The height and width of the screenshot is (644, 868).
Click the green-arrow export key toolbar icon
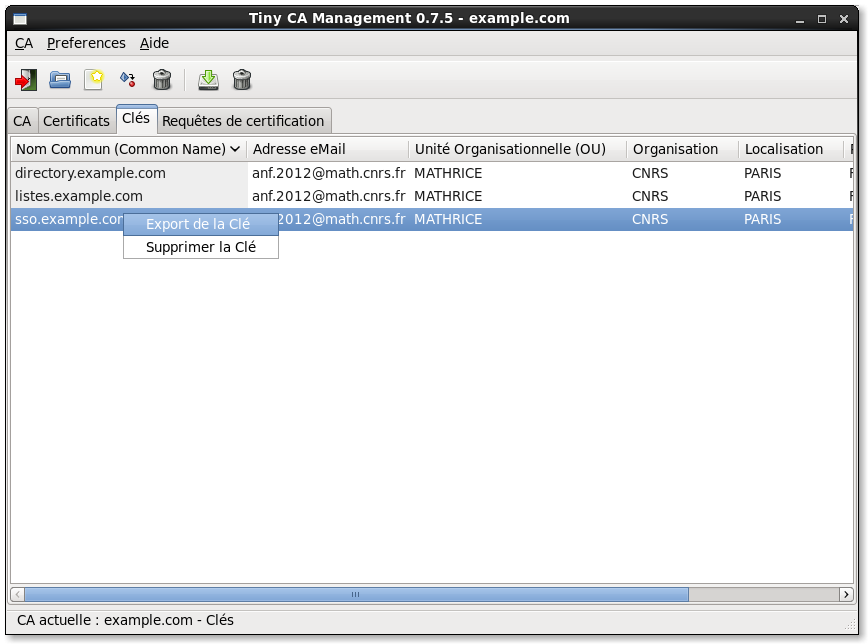208,79
